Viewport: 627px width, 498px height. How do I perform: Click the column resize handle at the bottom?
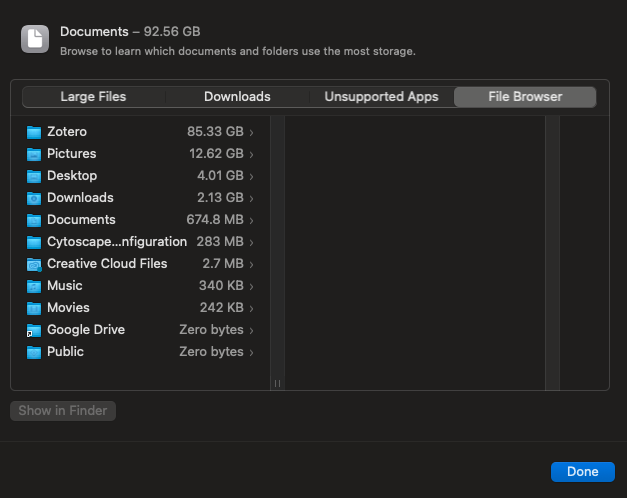278,384
